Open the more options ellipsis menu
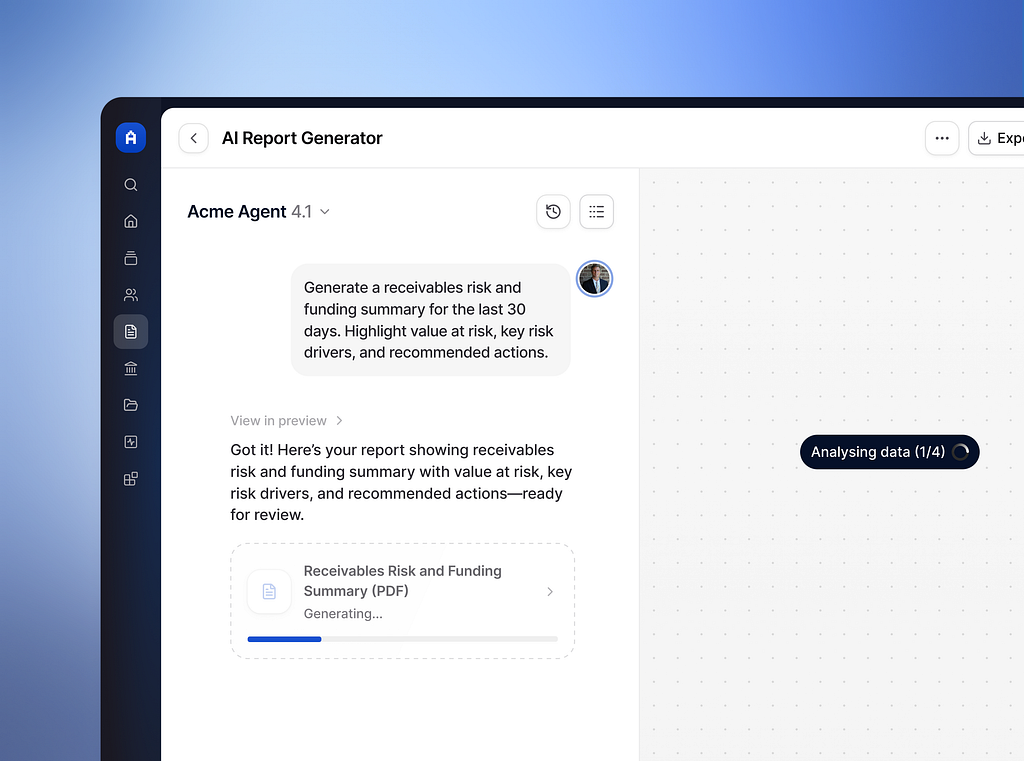Viewport: 1024px width, 761px height. point(941,137)
